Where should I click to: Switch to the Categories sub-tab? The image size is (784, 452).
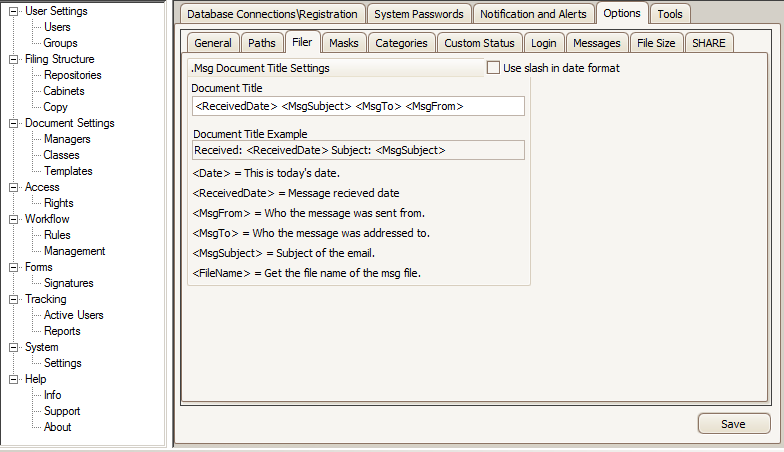point(401,43)
